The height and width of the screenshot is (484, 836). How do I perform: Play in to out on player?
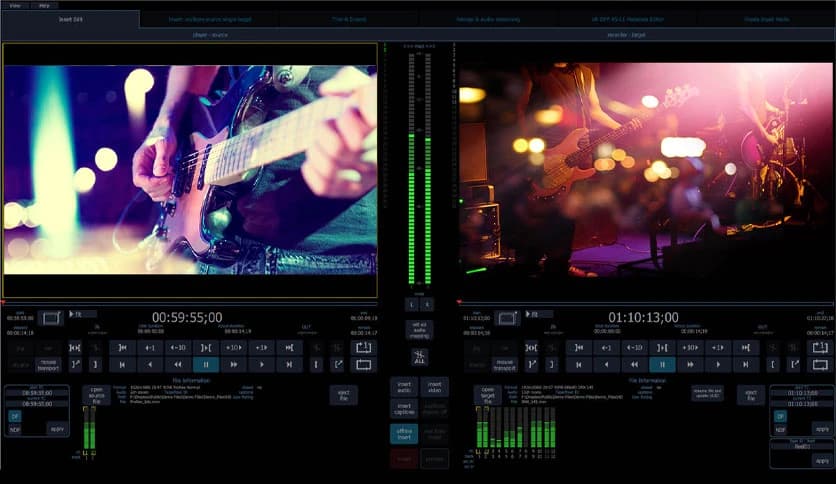206,348
